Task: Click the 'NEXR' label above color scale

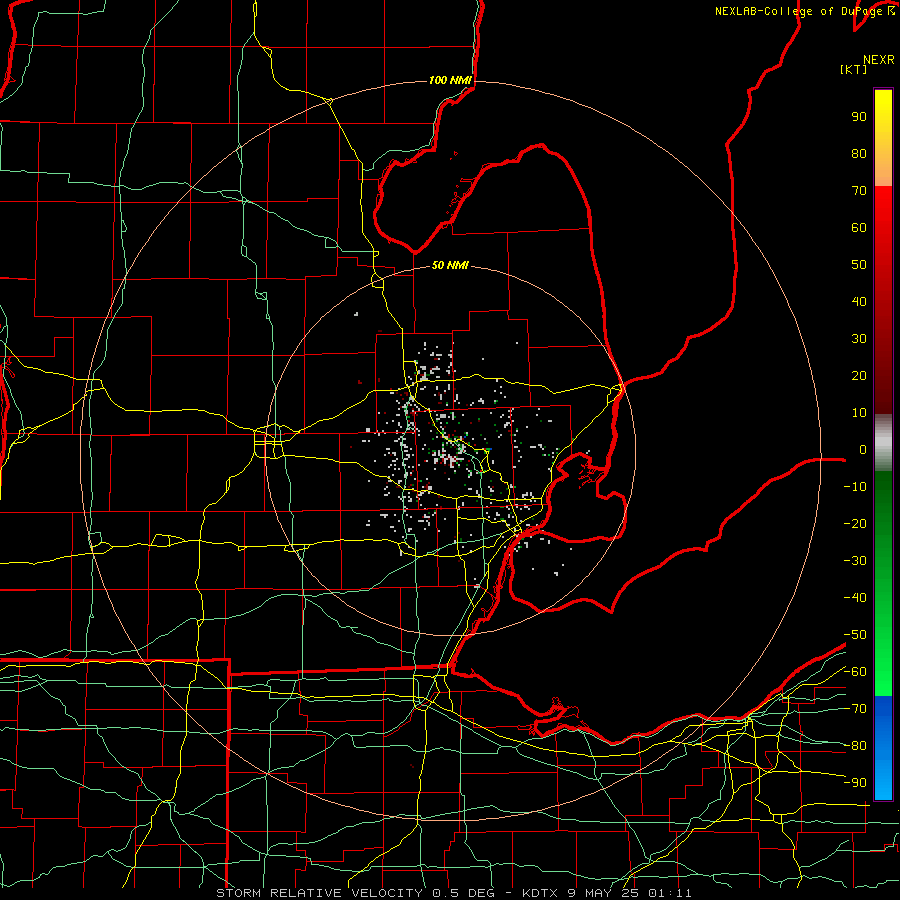Action: [878, 60]
